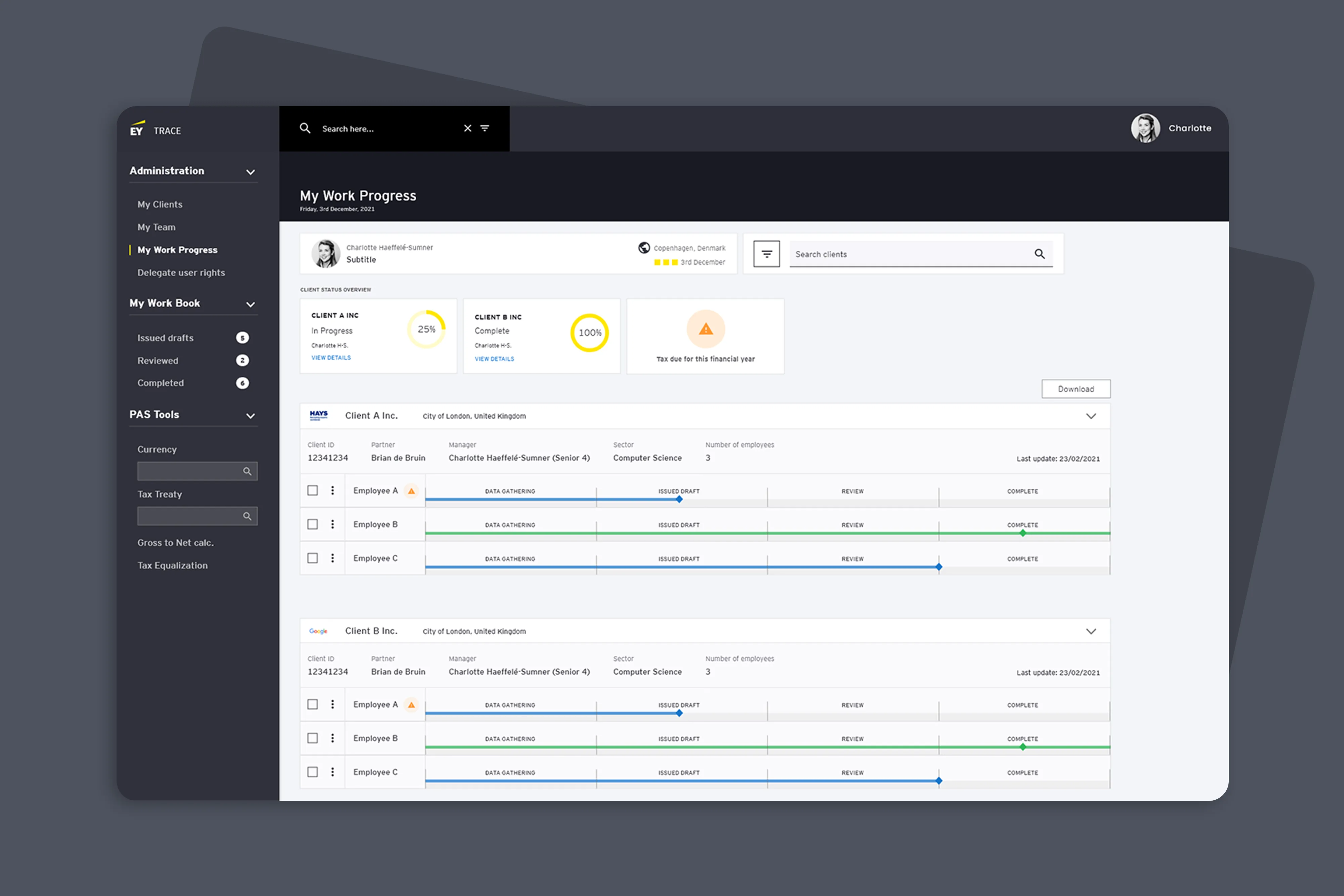The width and height of the screenshot is (1344, 896).
Task: Select Client A Employee C checkbox
Action: pos(312,558)
